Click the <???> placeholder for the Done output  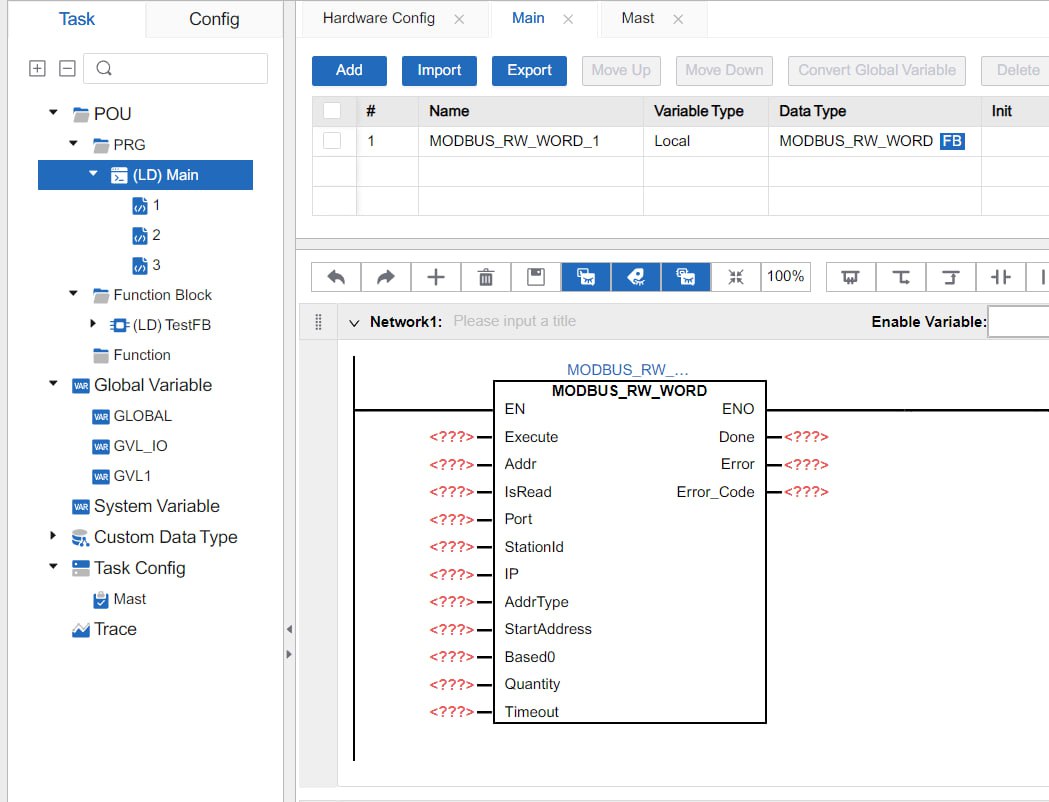coord(806,437)
